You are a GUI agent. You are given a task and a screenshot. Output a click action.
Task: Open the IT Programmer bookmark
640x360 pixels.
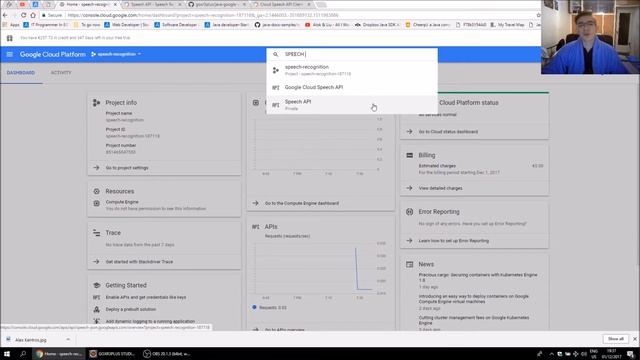coord(46,25)
